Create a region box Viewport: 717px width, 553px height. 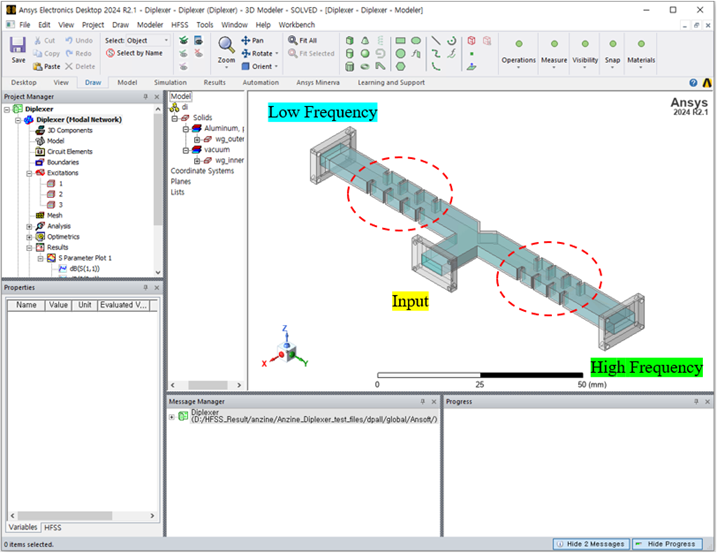[x=471, y=41]
